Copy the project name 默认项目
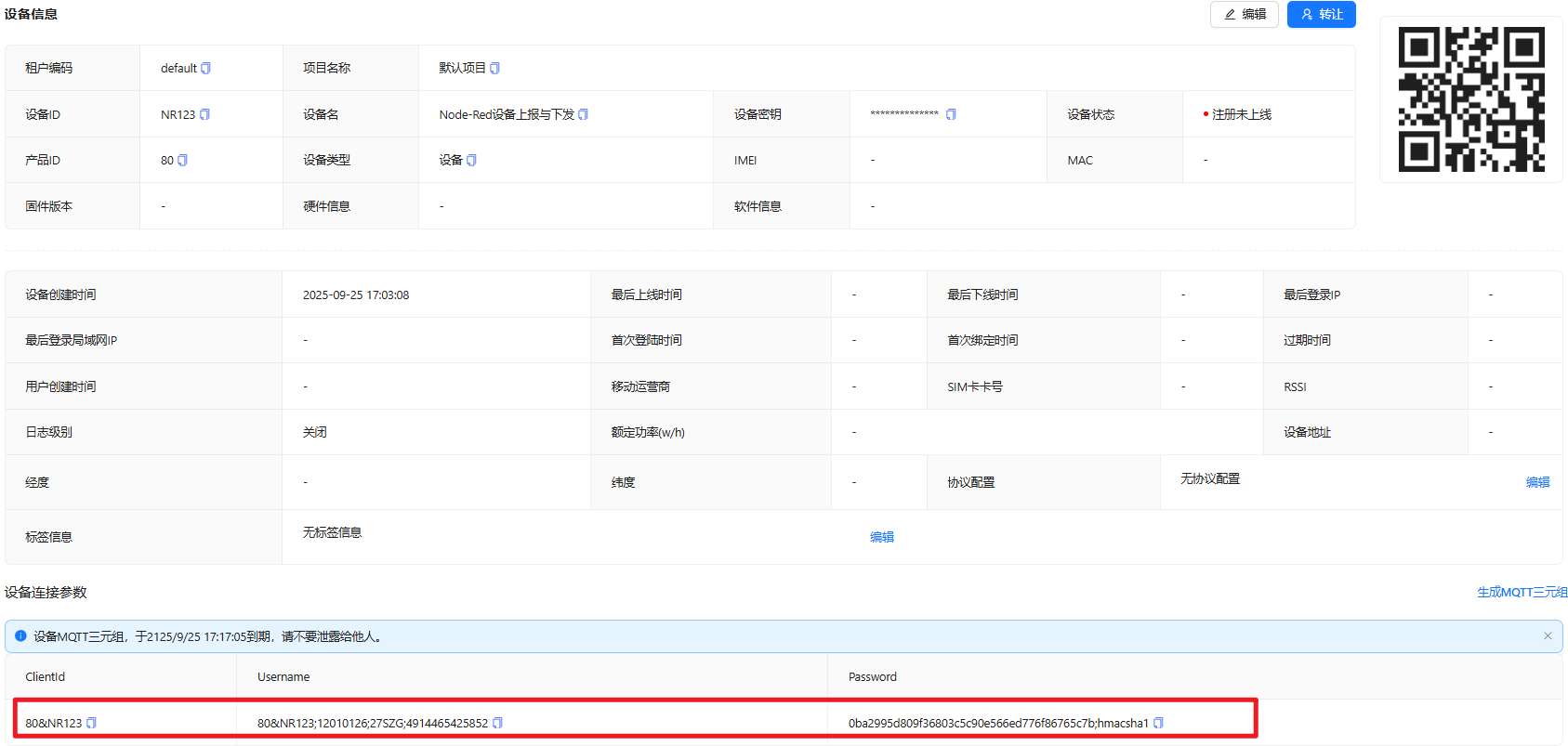The height and width of the screenshot is (746, 1568). pyautogui.click(x=494, y=69)
